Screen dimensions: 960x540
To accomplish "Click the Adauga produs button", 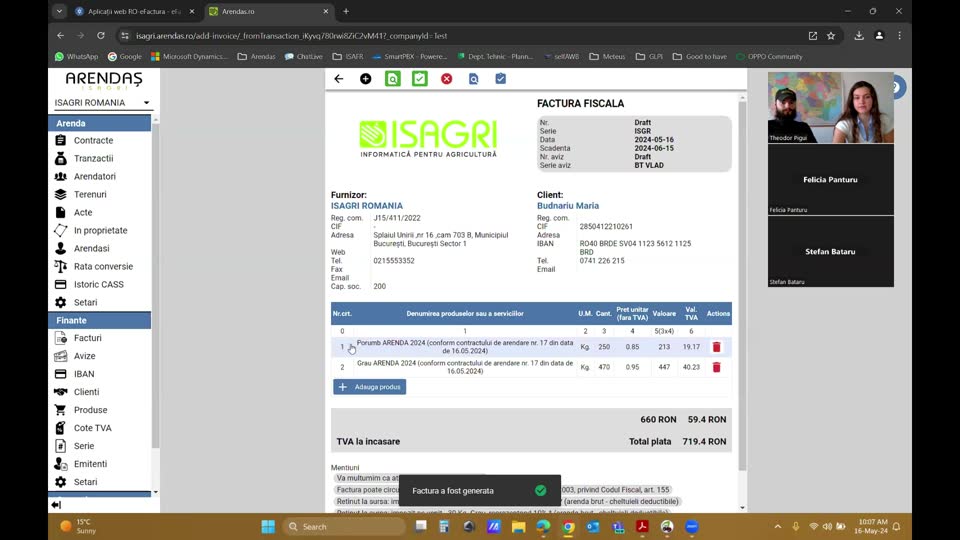I will coord(369,387).
